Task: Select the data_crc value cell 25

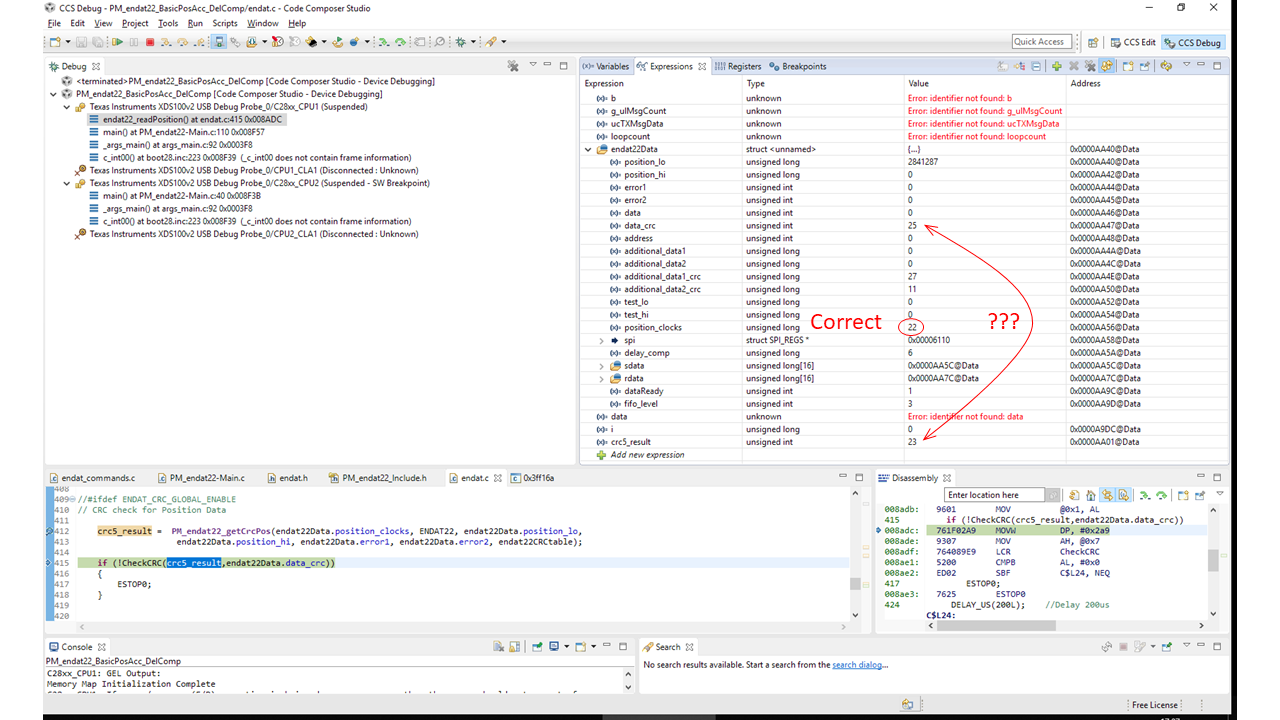Action: coord(912,225)
